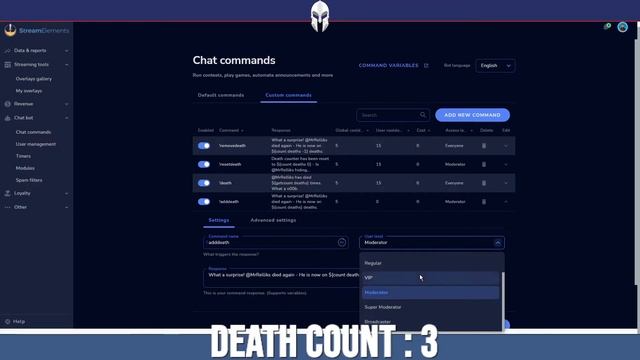Click the user level dropdown list scrollbar
This screenshot has height=360, width=640.
point(503,301)
